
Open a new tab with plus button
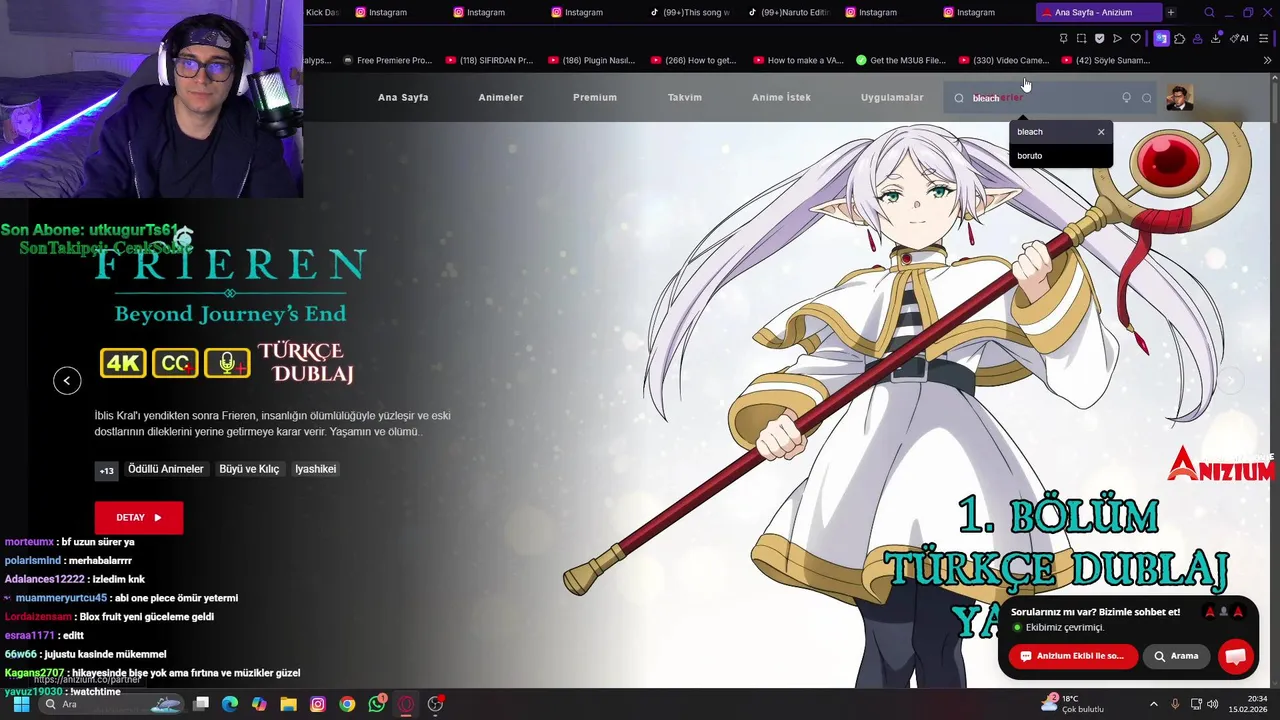point(1171,12)
